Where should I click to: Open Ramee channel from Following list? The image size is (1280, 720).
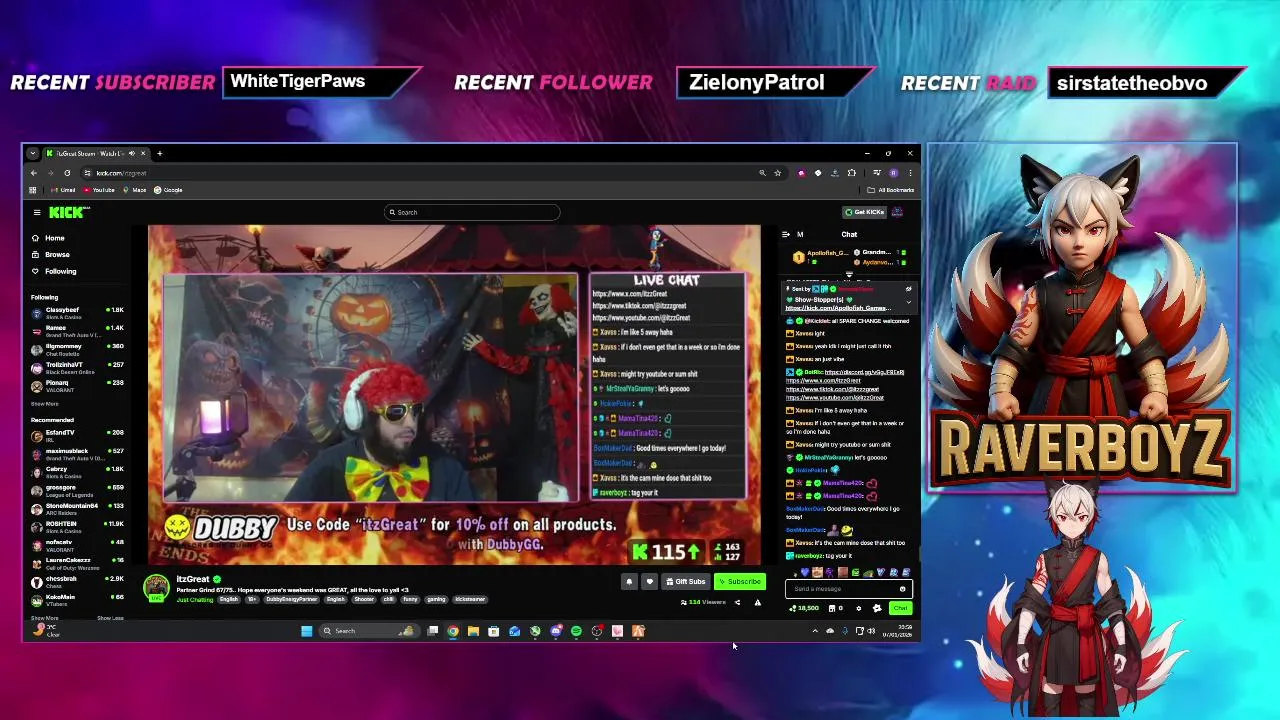(x=78, y=331)
